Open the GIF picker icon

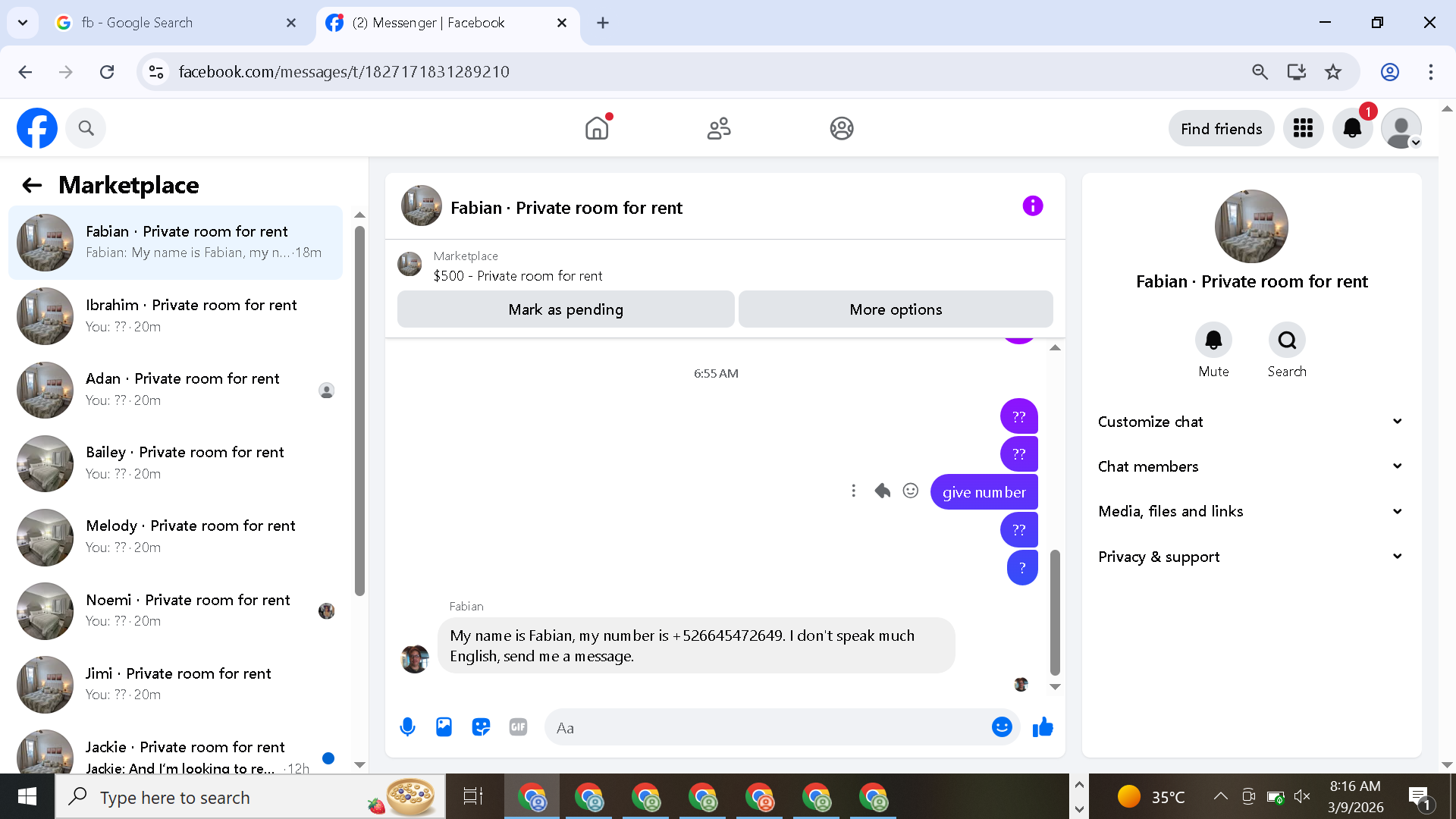(x=518, y=727)
